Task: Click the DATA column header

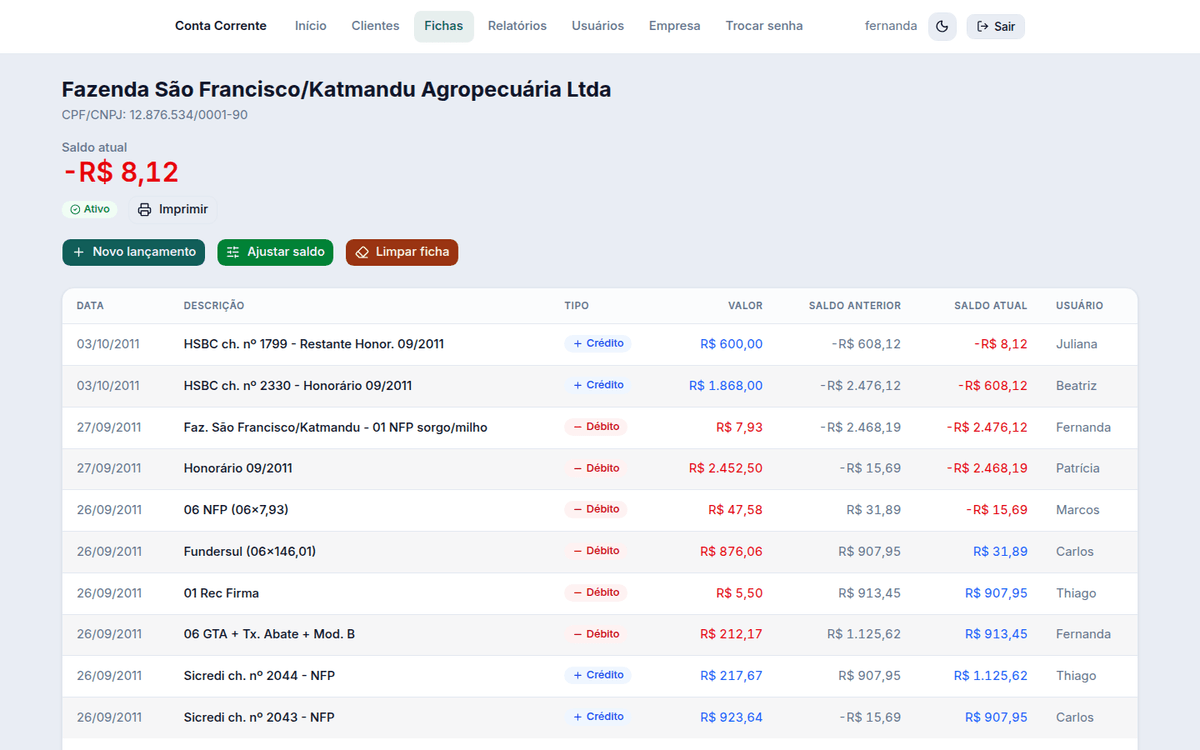Action: 90,306
